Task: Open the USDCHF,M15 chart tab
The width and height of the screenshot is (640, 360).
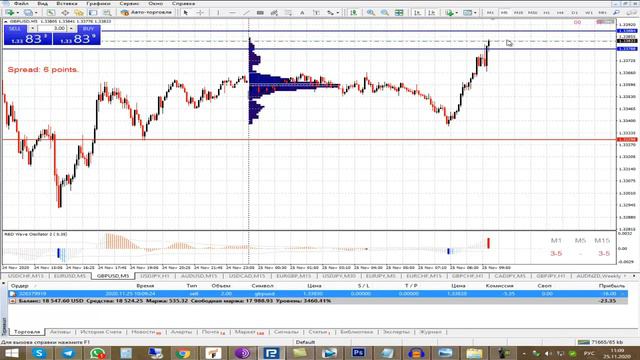Action: click(26, 276)
